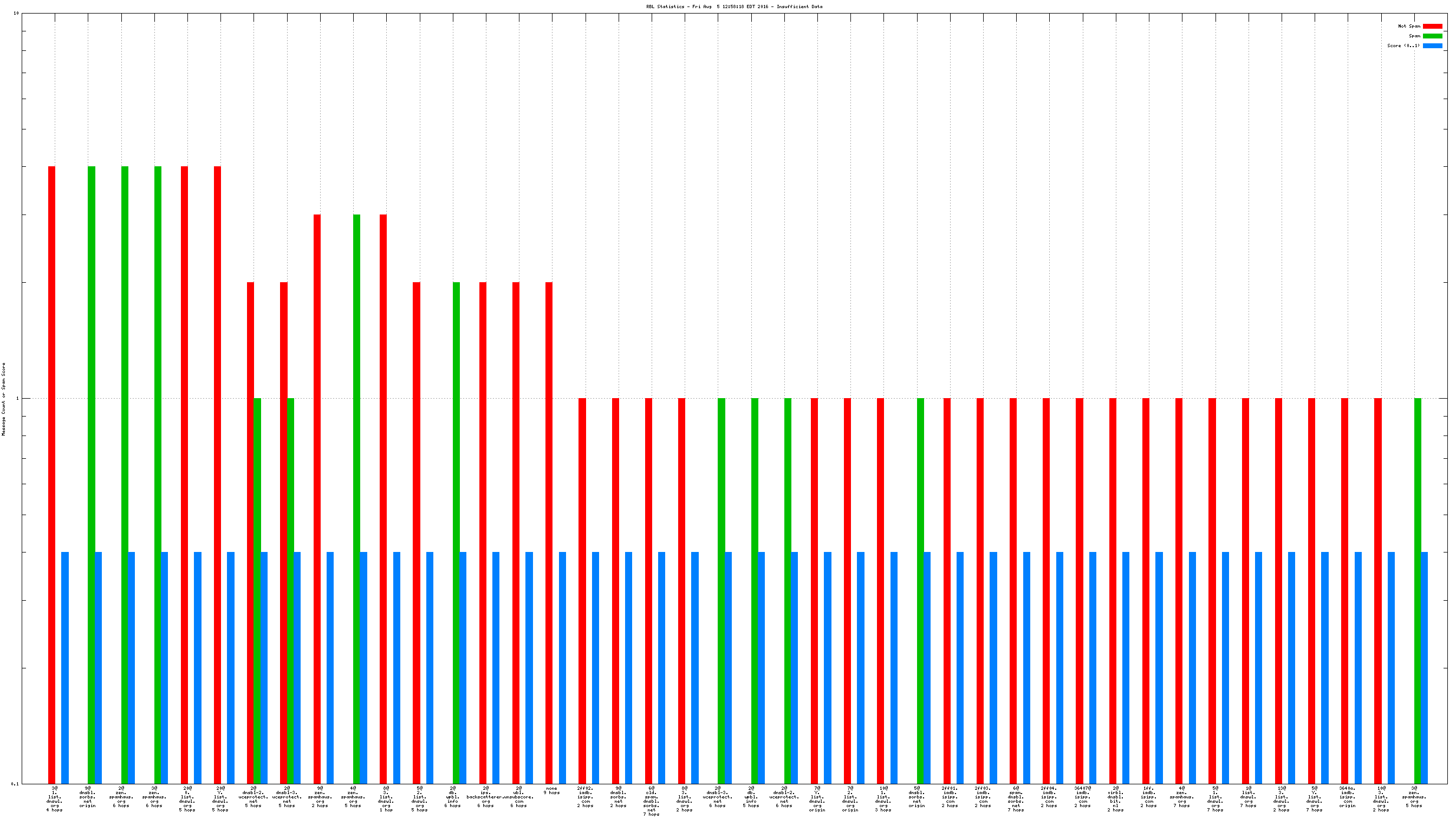Screen dimensions: 1456x819
Task: Click the '9@ dnsbl.sorbs.net origin' x-axis label
Action: coord(88,797)
